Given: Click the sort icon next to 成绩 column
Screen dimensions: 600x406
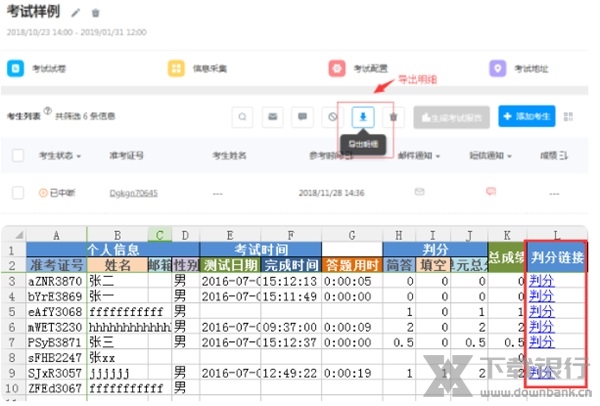Looking at the screenshot, I should click(564, 156).
